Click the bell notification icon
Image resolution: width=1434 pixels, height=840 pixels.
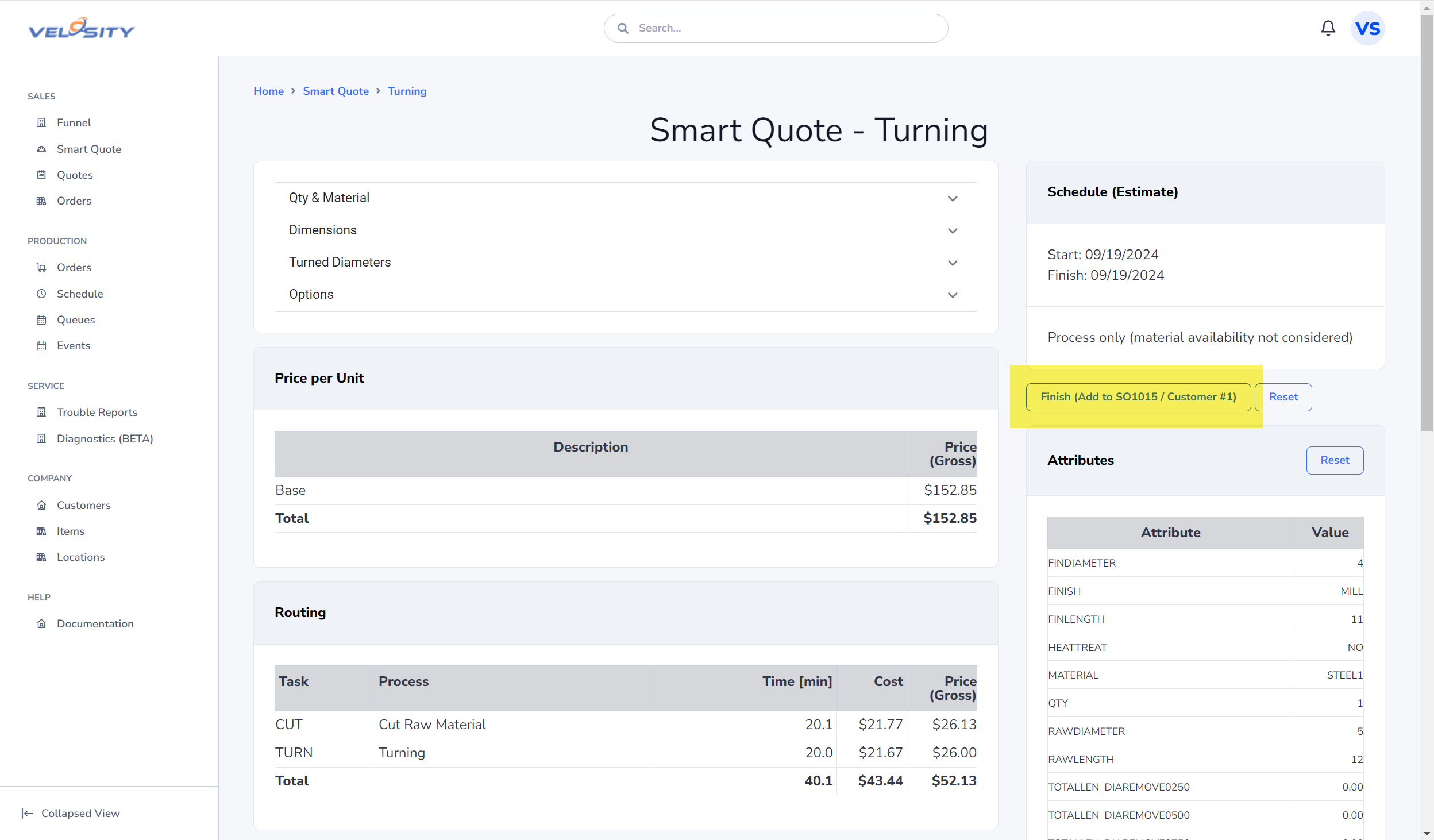[1328, 28]
